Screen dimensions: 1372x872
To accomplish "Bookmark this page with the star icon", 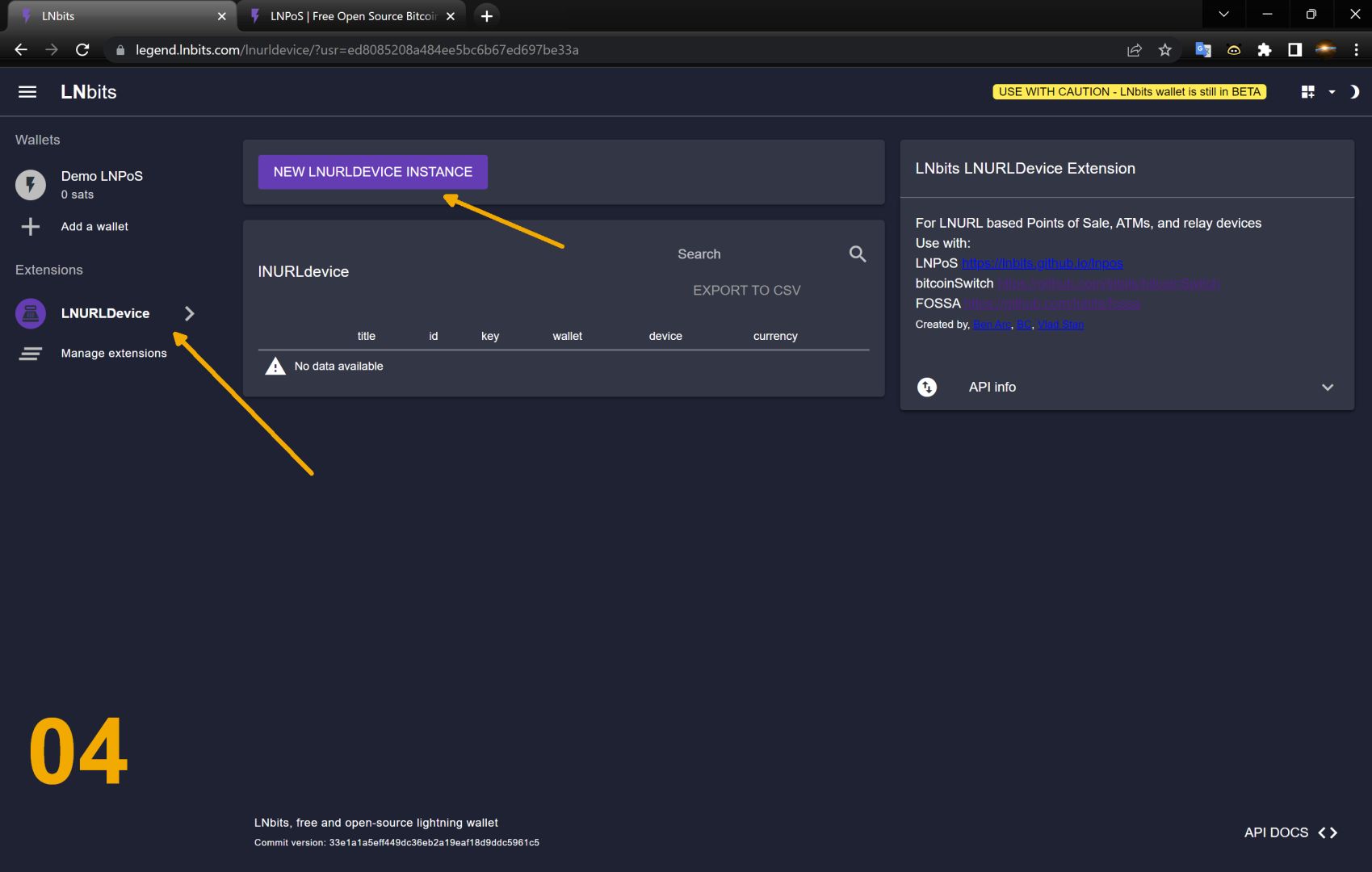I will [x=1164, y=50].
